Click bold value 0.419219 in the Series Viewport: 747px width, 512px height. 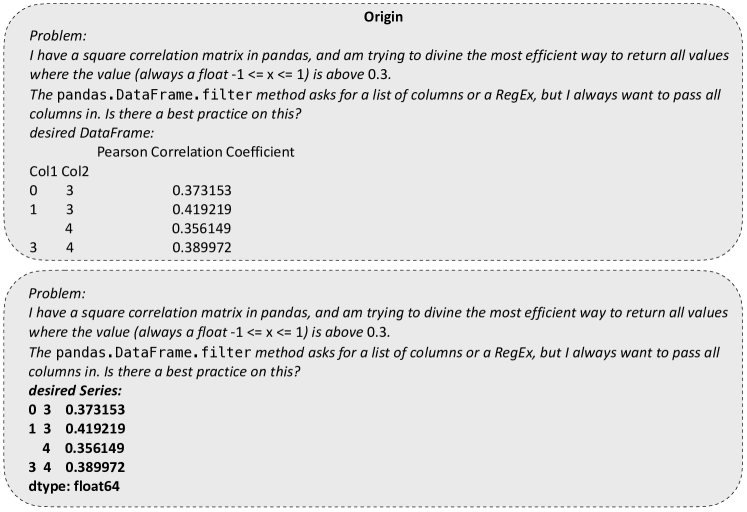pyautogui.click(x=95, y=429)
